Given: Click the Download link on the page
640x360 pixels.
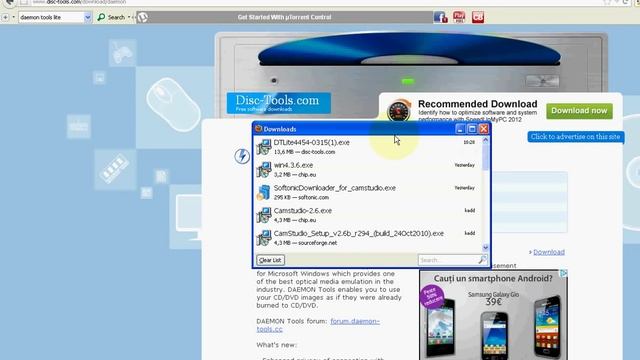Looking at the screenshot, I should 549,252.
